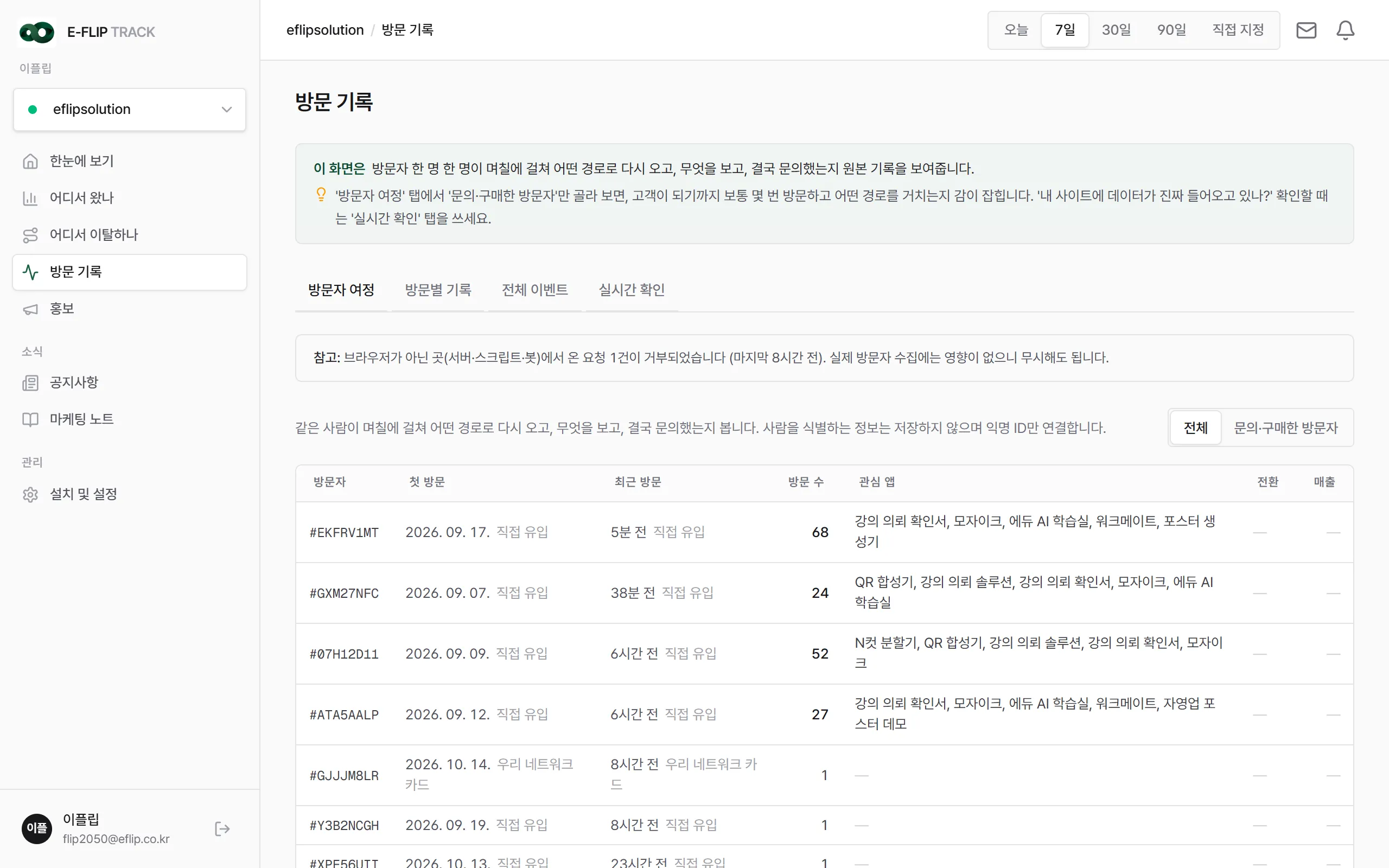
Task: Select the 30일 date range
Action: (x=1117, y=30)
